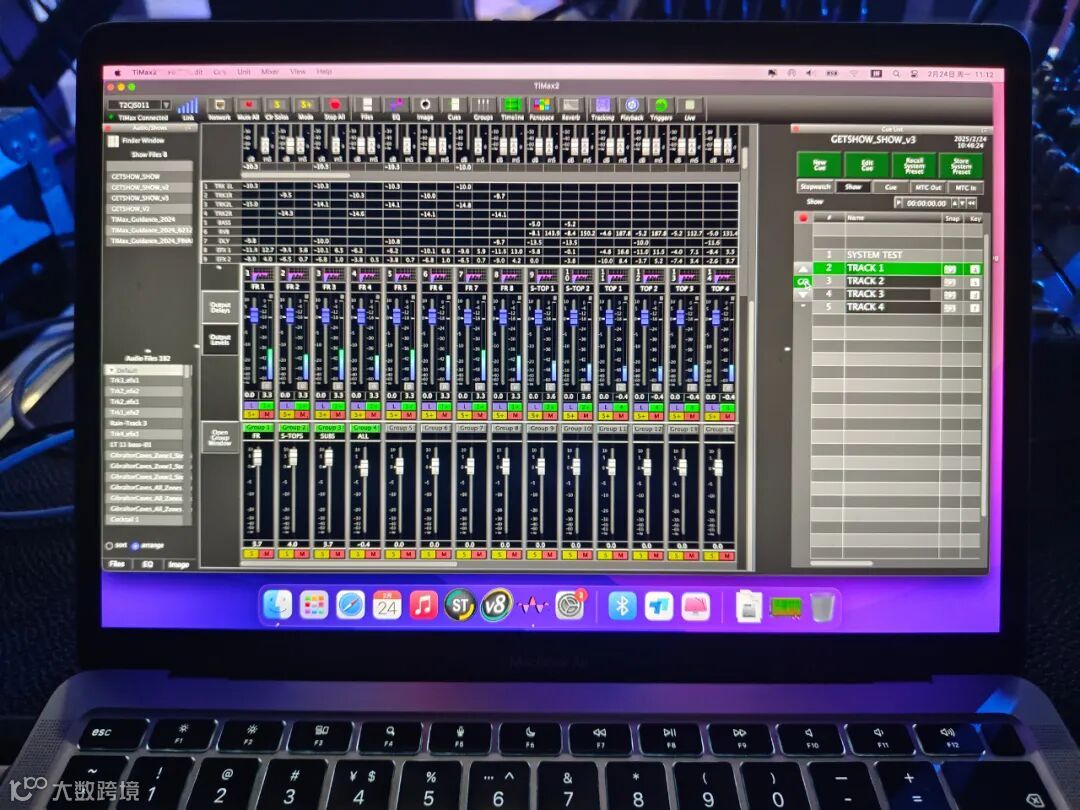
Task: Open the Files toolbar icon
Action: [x=367, y=105]
